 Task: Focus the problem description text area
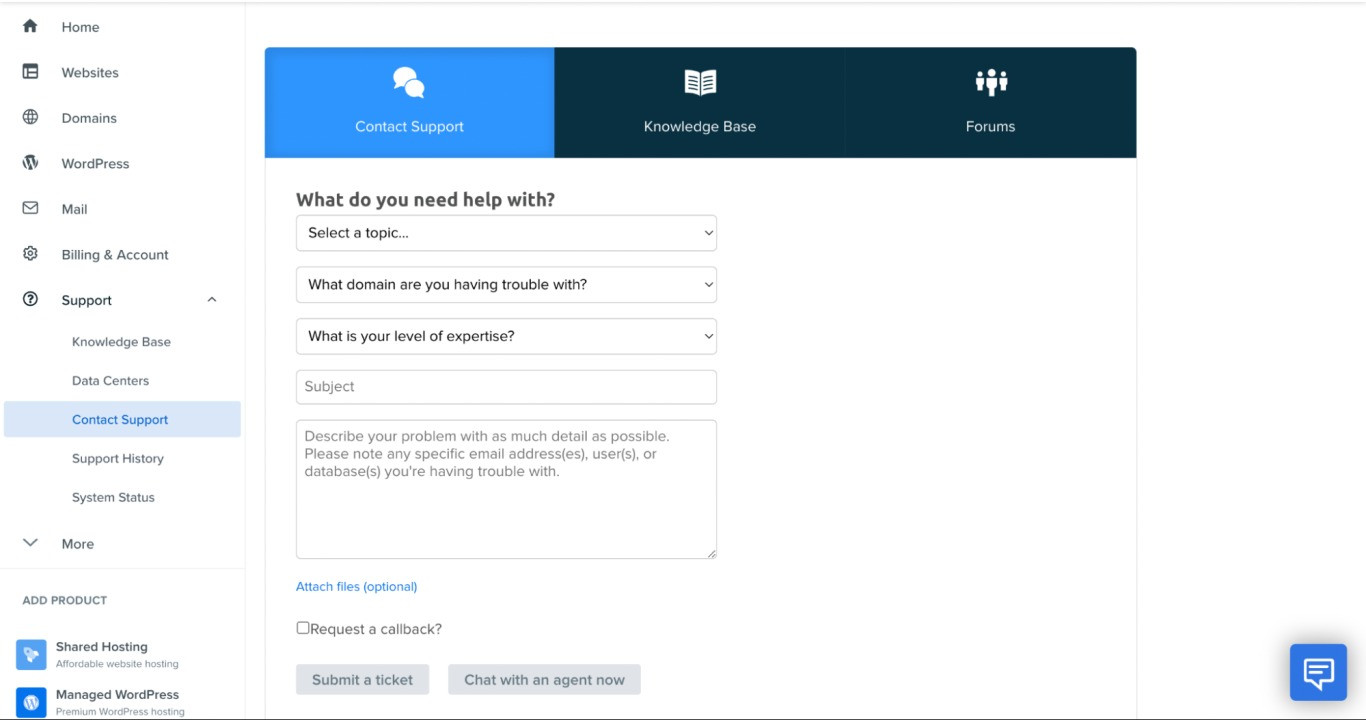click(x=506, y=489)
